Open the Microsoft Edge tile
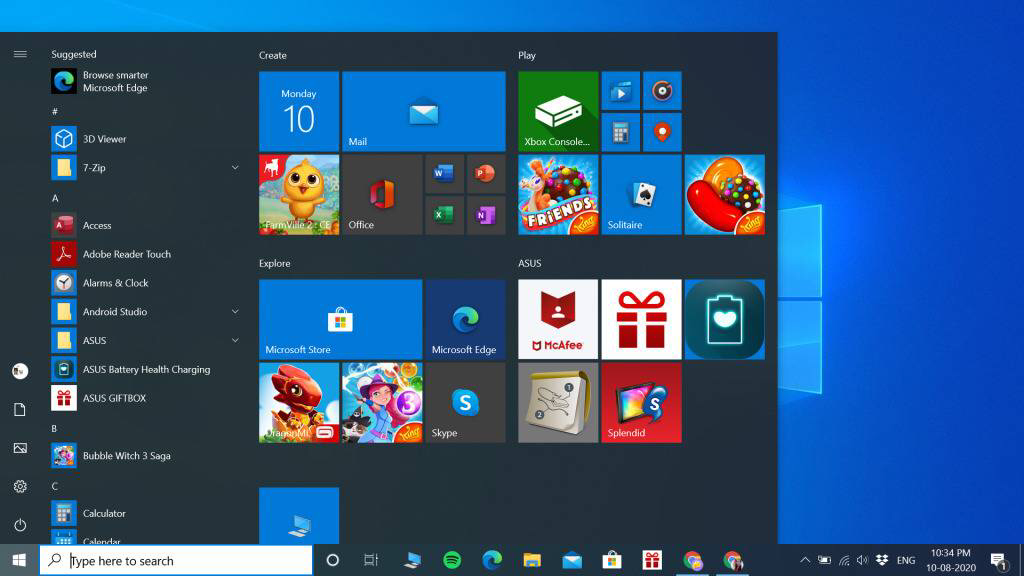This screenshot has height=576, width=1024. tap(466, 319)
